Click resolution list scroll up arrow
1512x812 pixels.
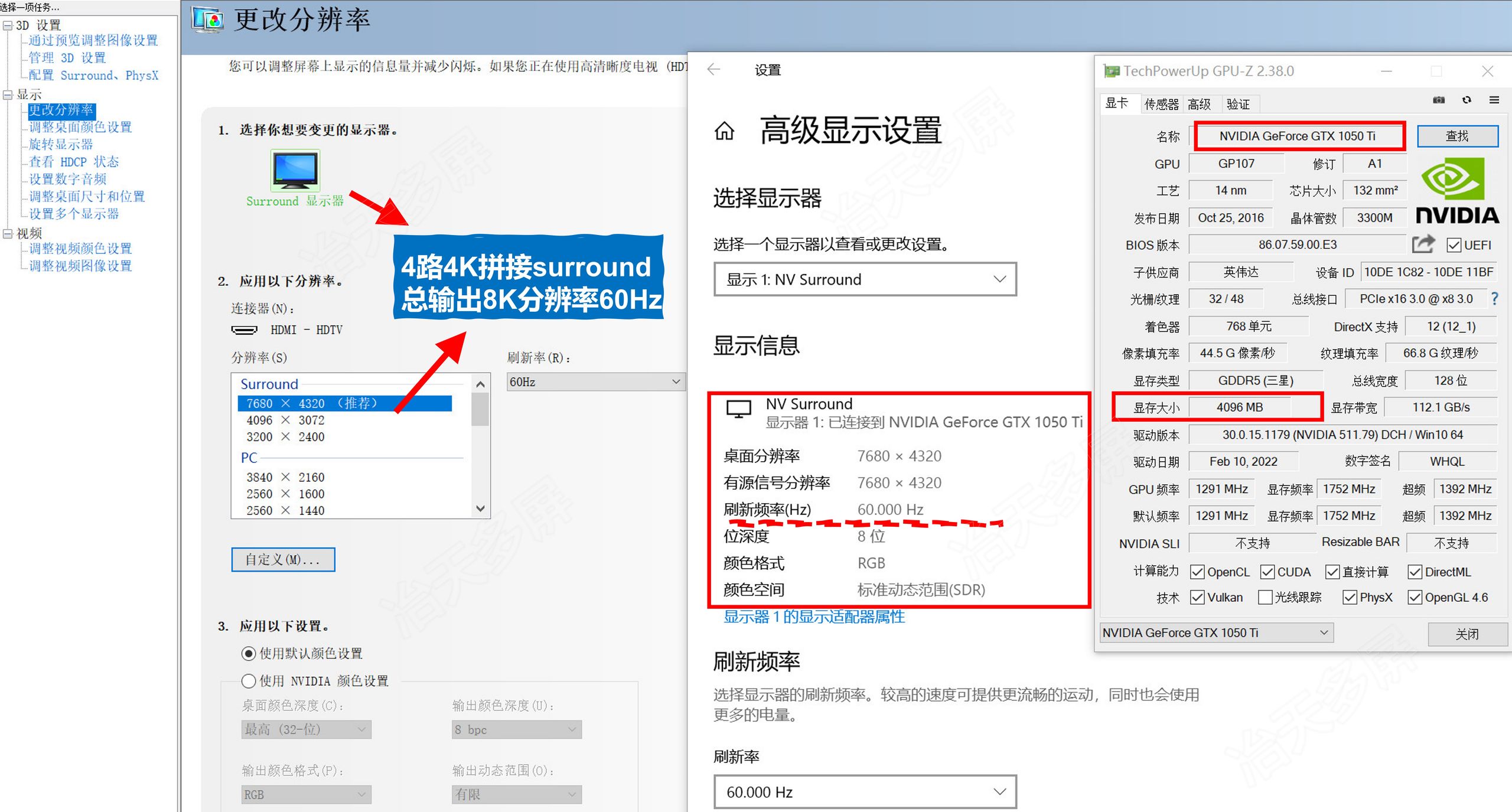click(x=480, y=384)
